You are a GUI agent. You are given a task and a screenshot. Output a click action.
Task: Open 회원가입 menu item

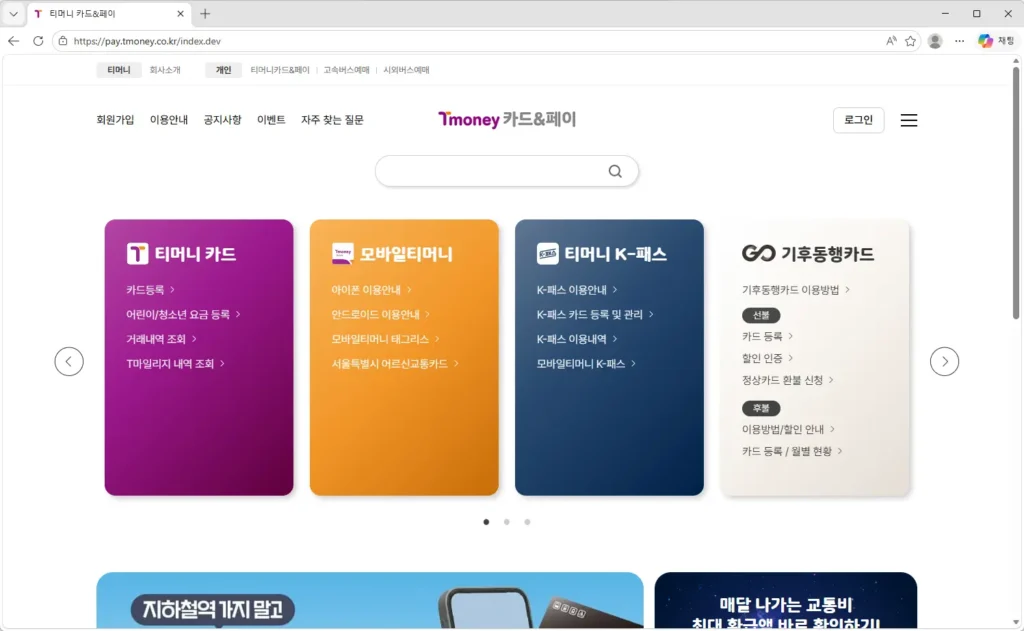(115, 120)
